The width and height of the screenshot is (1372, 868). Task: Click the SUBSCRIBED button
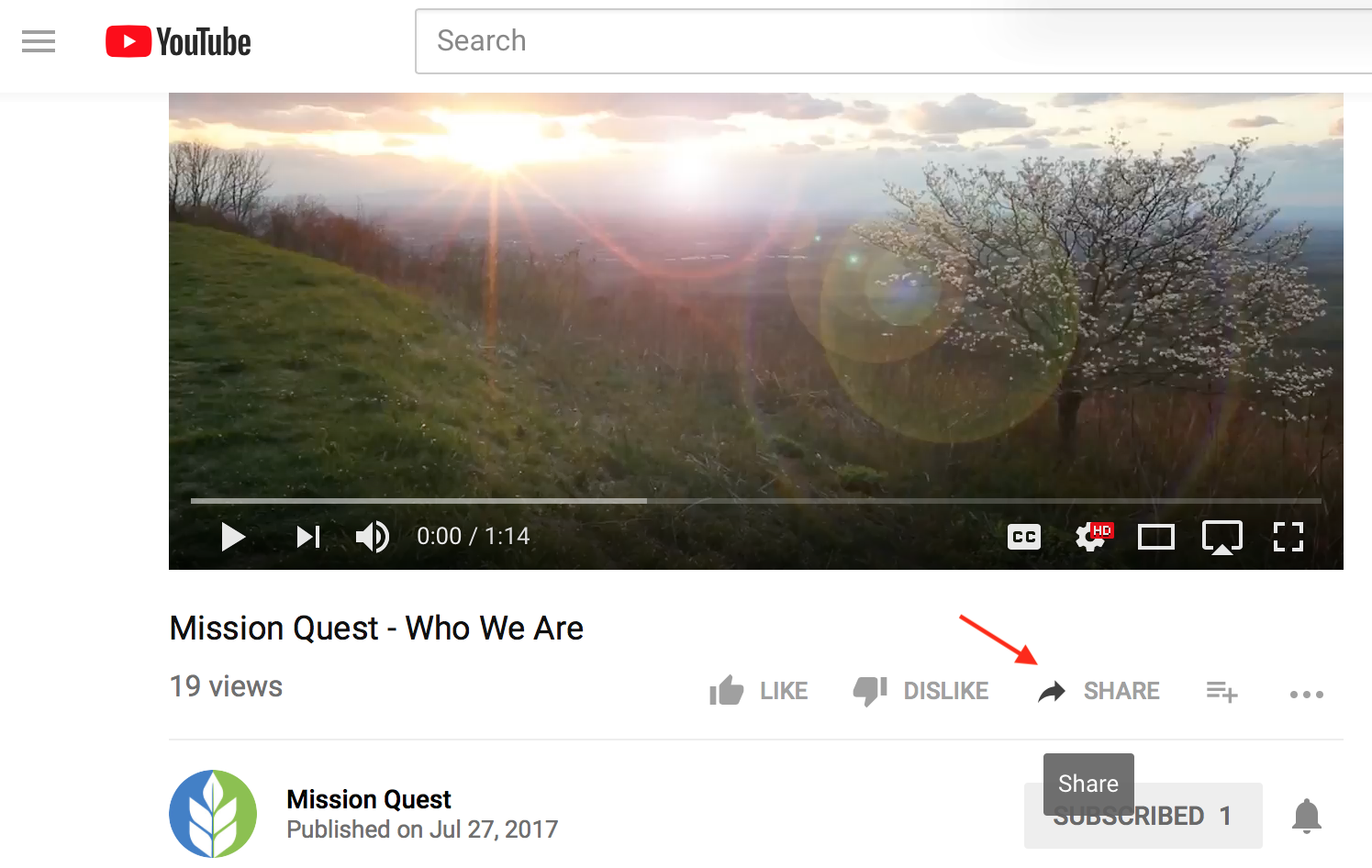click(1143, 816)
